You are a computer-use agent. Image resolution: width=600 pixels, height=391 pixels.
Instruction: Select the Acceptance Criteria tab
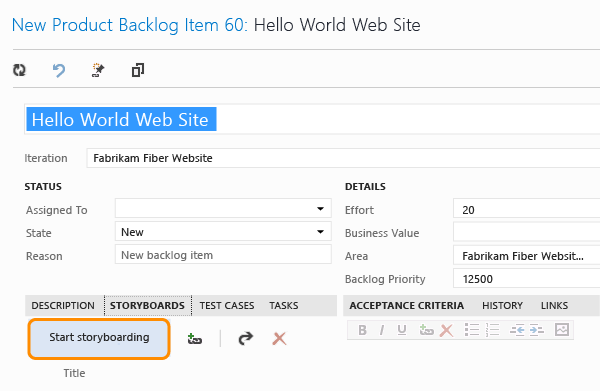[x=406, y=306]
